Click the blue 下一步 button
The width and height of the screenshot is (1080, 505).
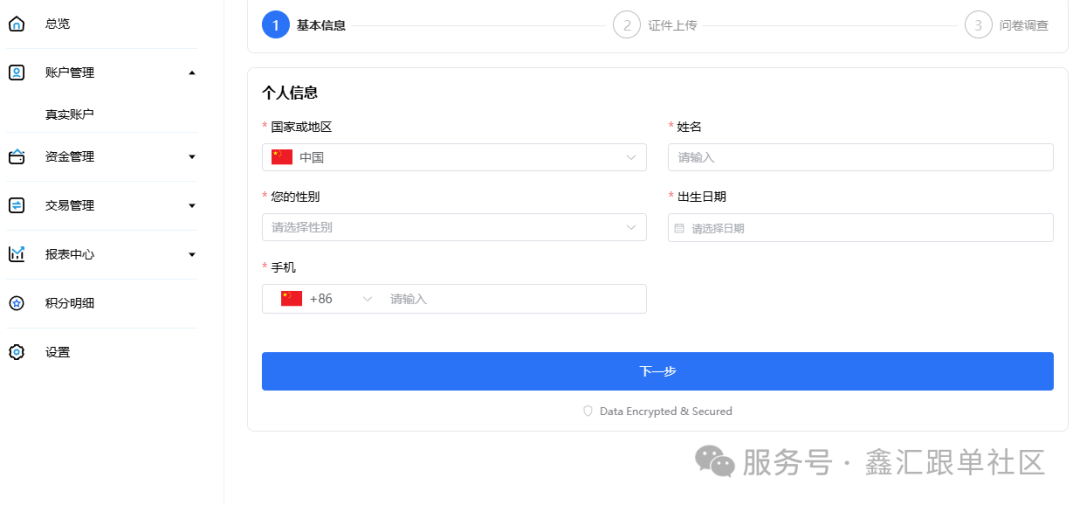[657, 371]
